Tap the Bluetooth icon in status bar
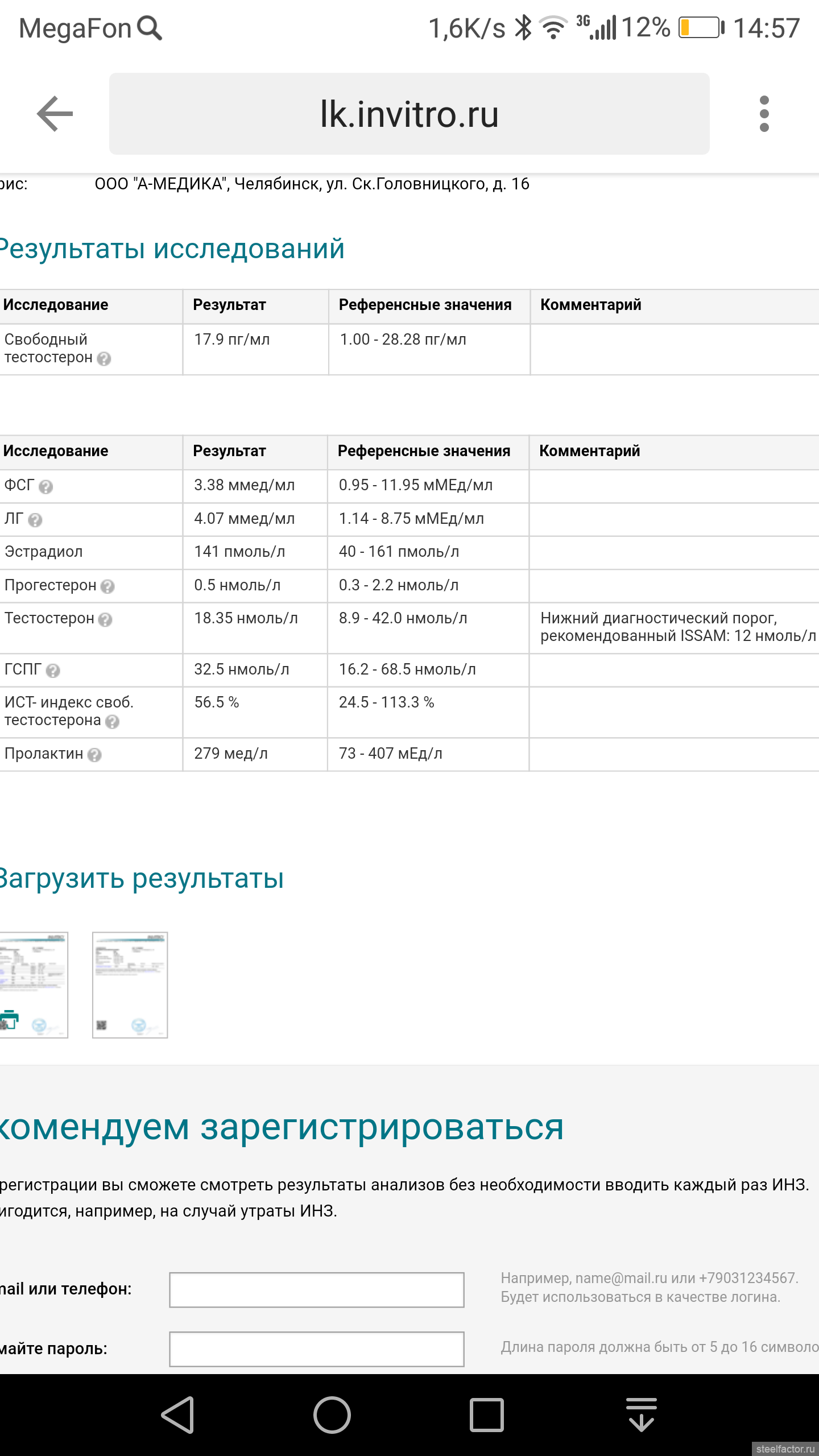This screenshot has height=1456, width=819. (x=523, y=28)
